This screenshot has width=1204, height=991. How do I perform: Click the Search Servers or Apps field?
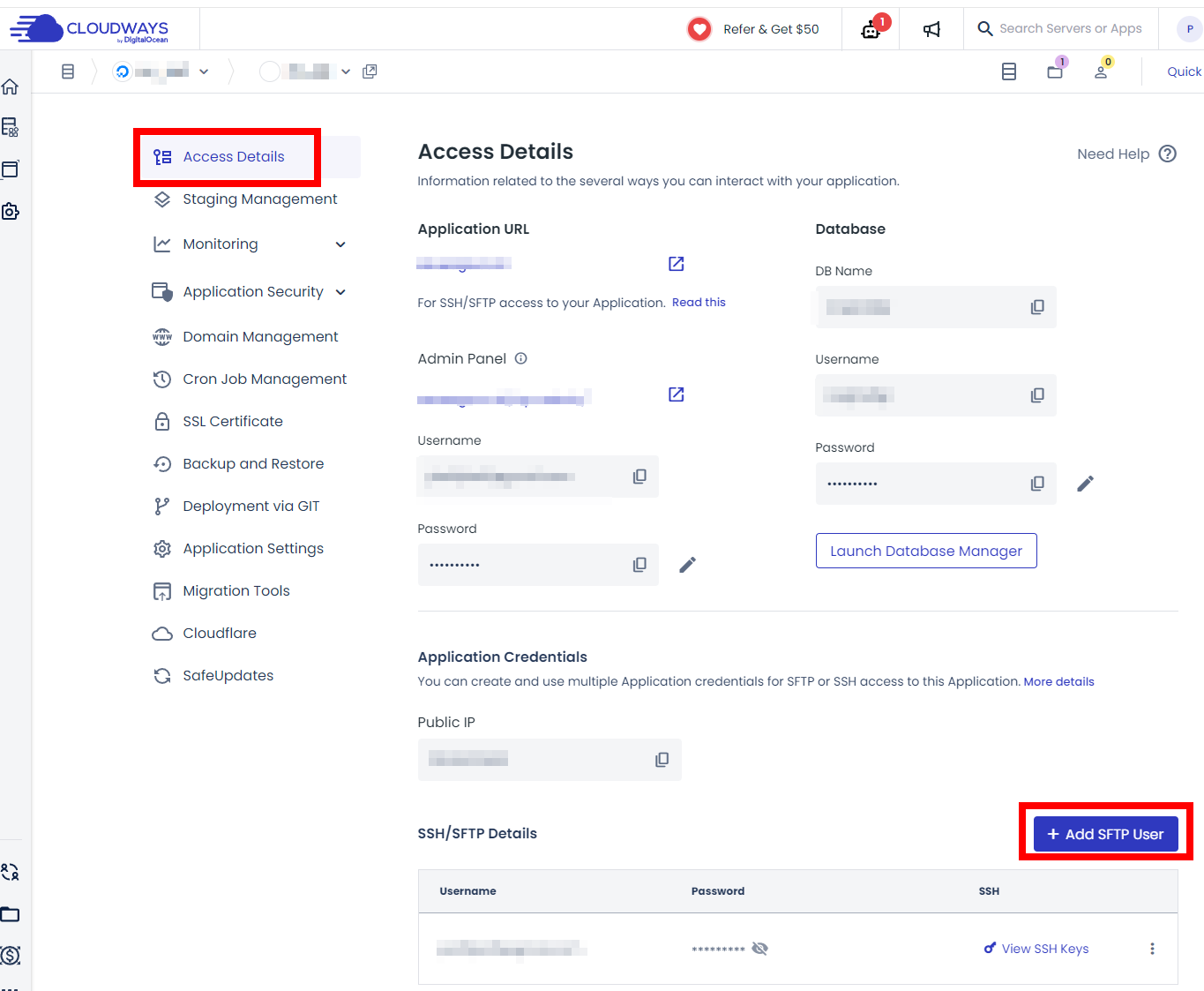[x=1071, y=28]
